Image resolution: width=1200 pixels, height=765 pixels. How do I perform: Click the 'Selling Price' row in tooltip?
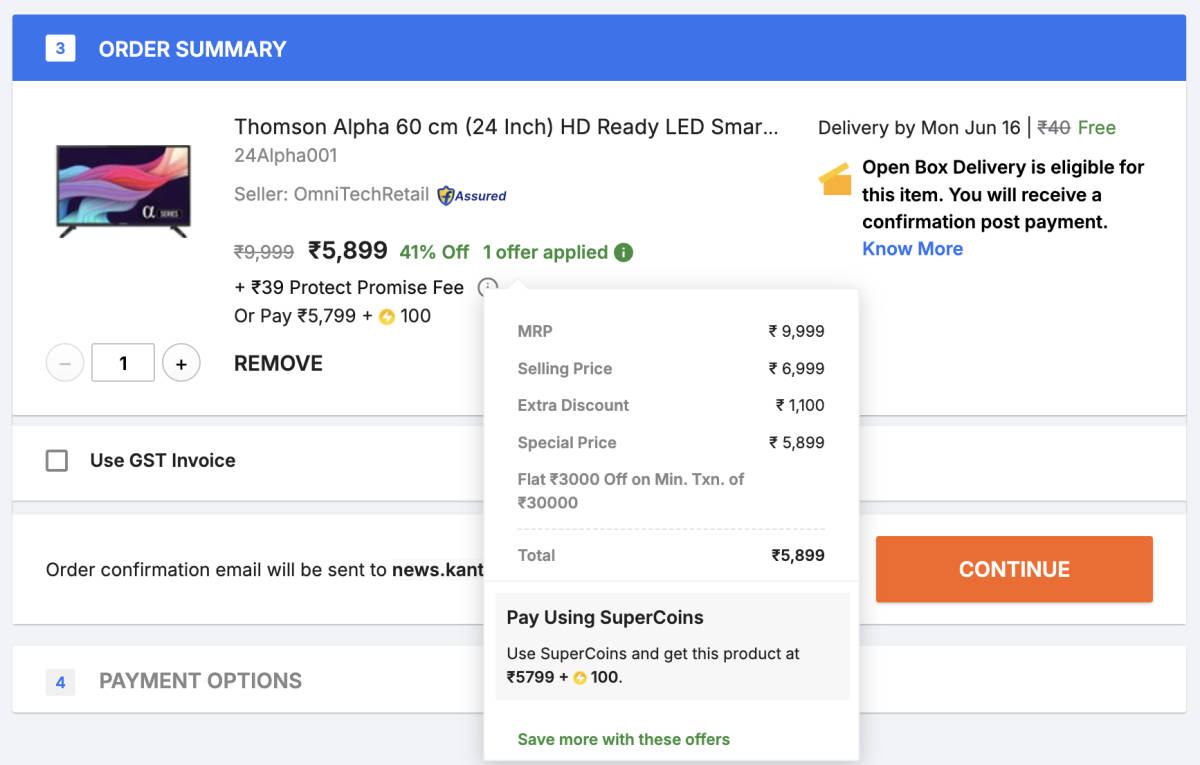tap(671, 369)
